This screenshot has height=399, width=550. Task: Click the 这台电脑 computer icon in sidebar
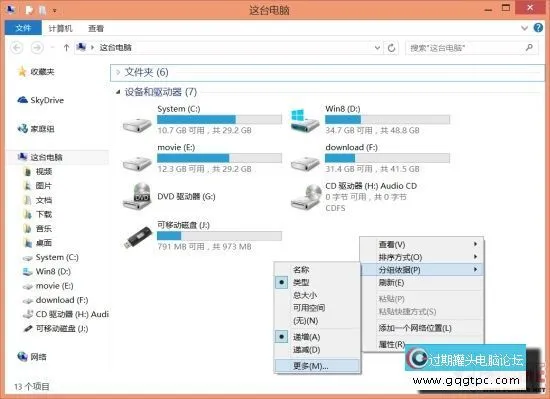(x=22, y=157)
